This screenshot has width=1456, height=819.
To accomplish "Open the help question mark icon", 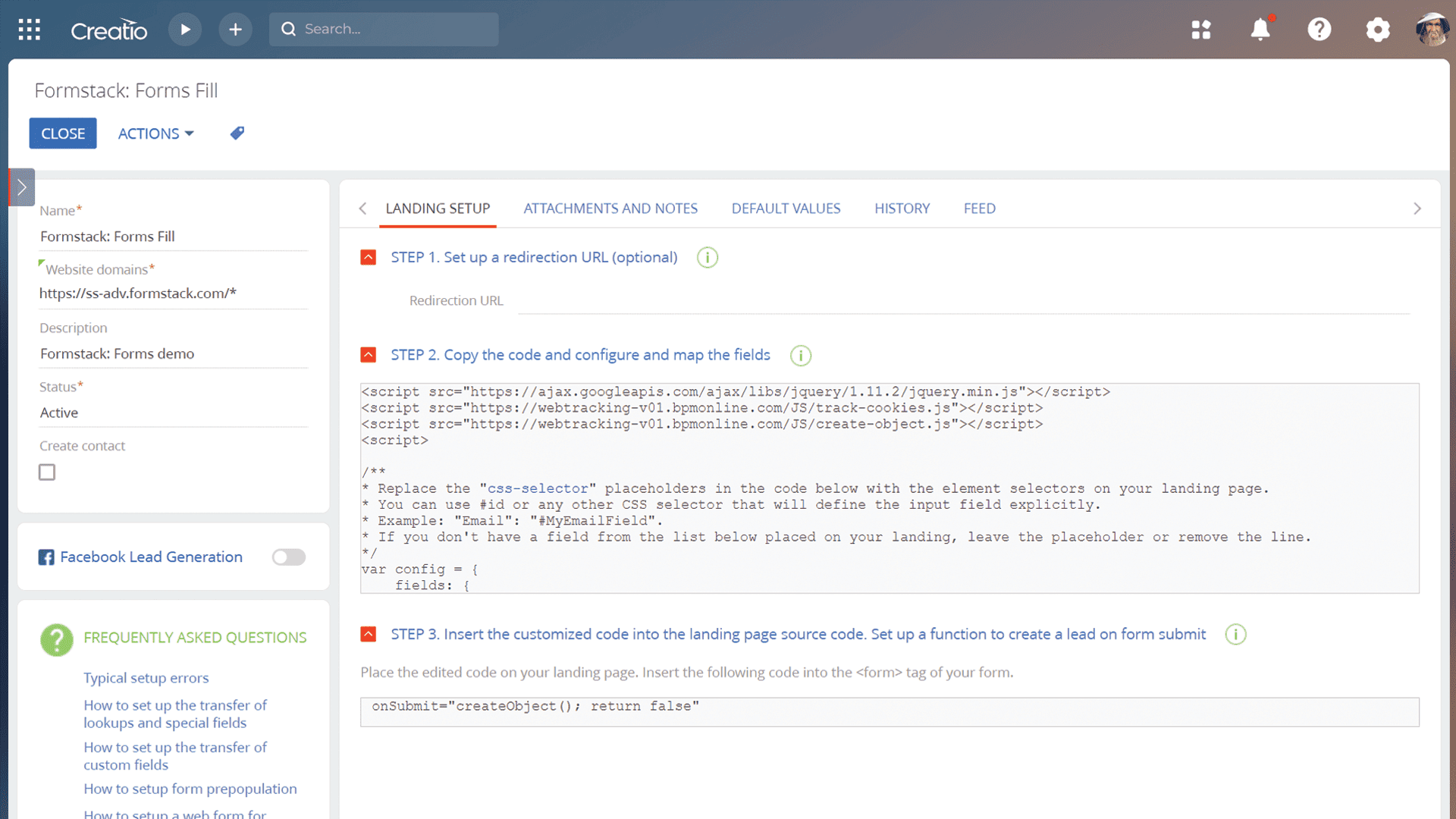I will click(1319, 29).
